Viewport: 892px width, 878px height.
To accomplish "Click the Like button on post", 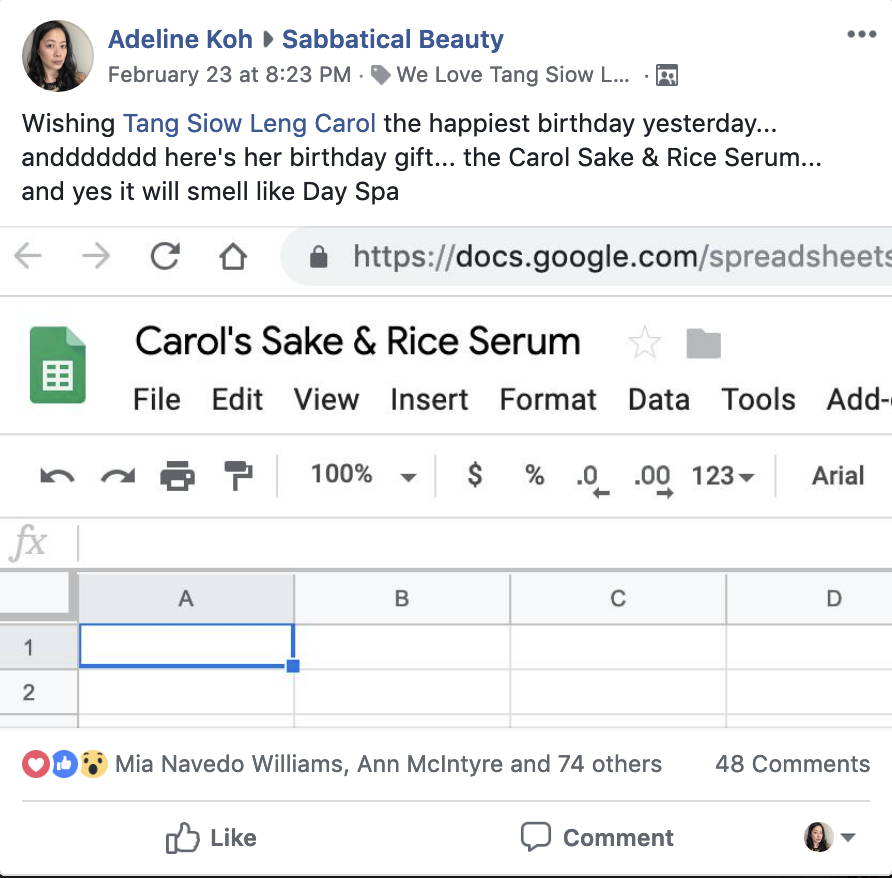I will pyautogui.click(x=211, y=838).
